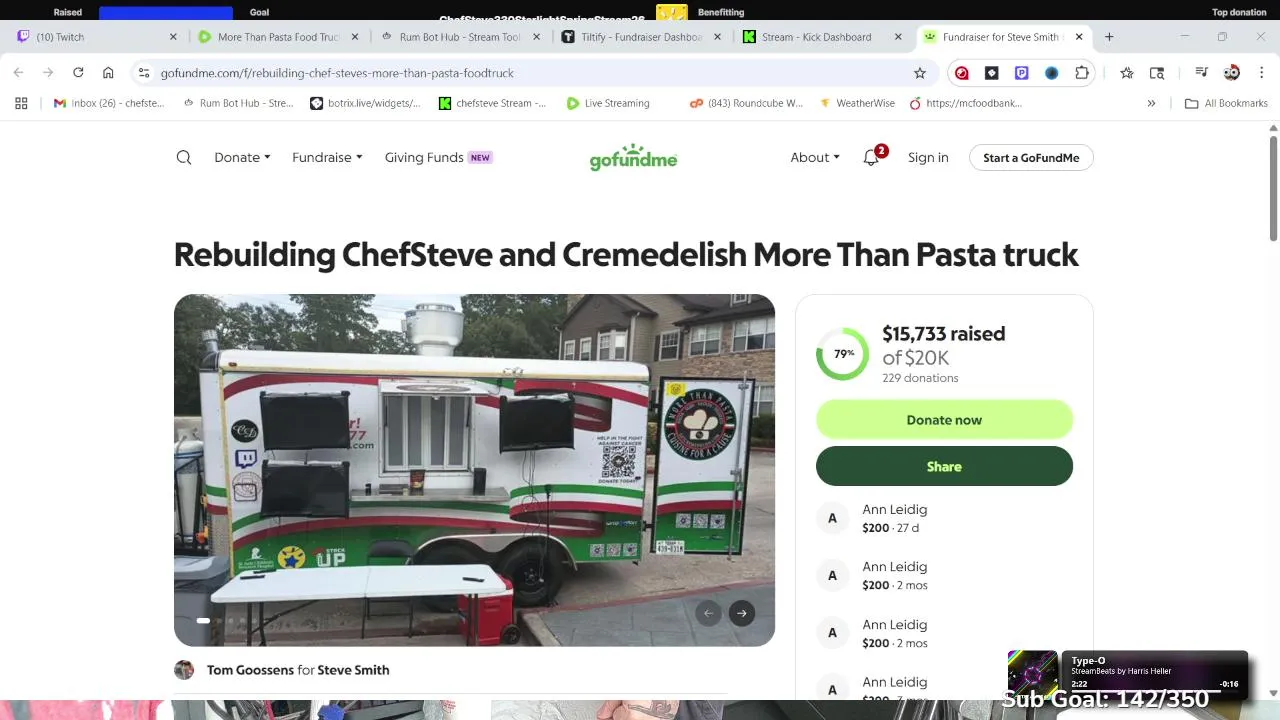Click the gofundme logo
Image resolution: width=1280 pixels, height=720 pixels.
pos(633,157)
